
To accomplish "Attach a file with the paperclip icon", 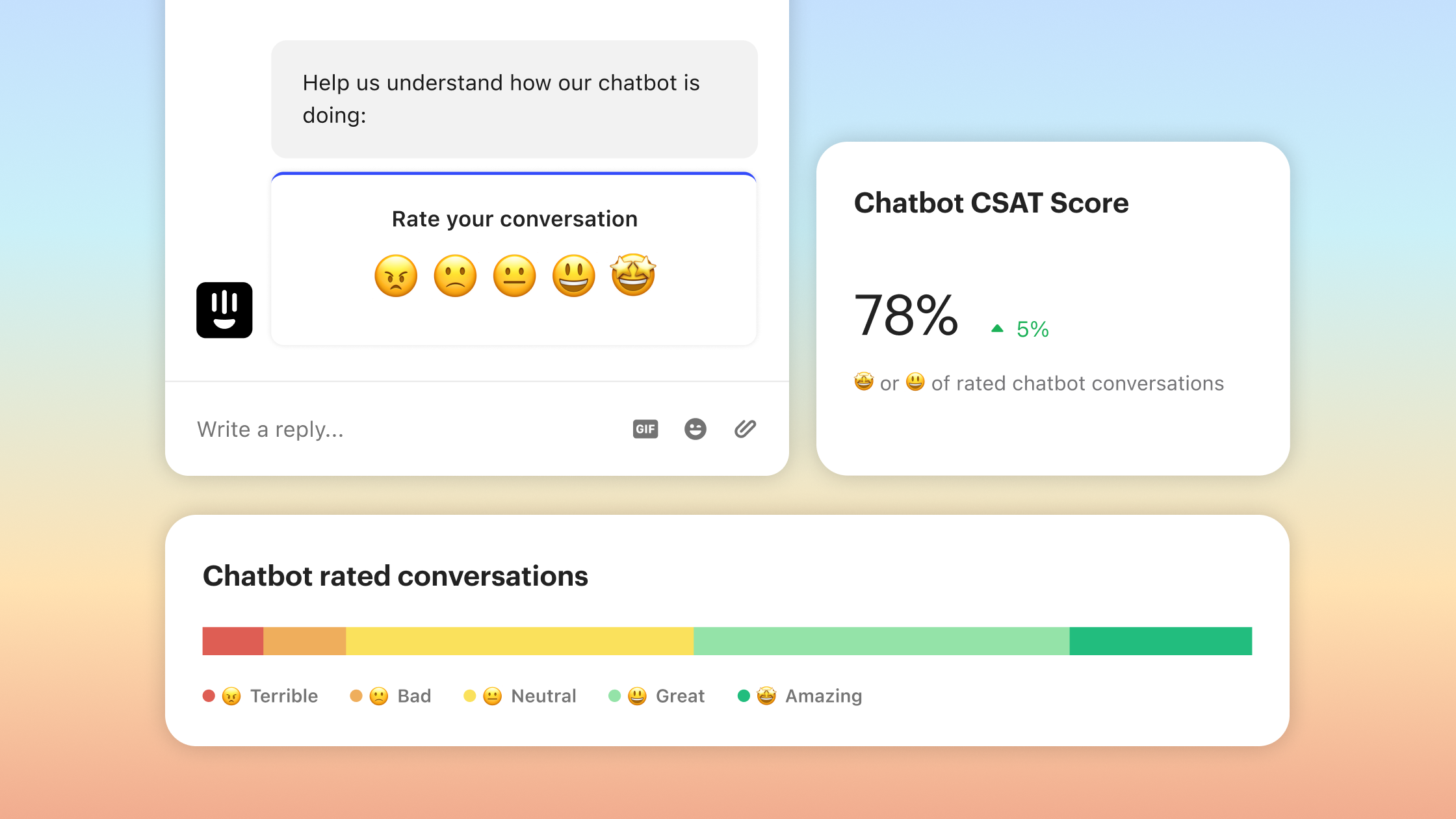I will click(745, 429).
